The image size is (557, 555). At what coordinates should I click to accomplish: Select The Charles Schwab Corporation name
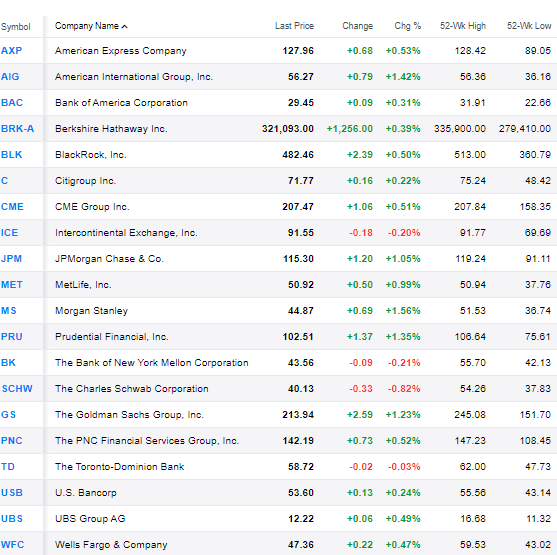coord(132,388)
